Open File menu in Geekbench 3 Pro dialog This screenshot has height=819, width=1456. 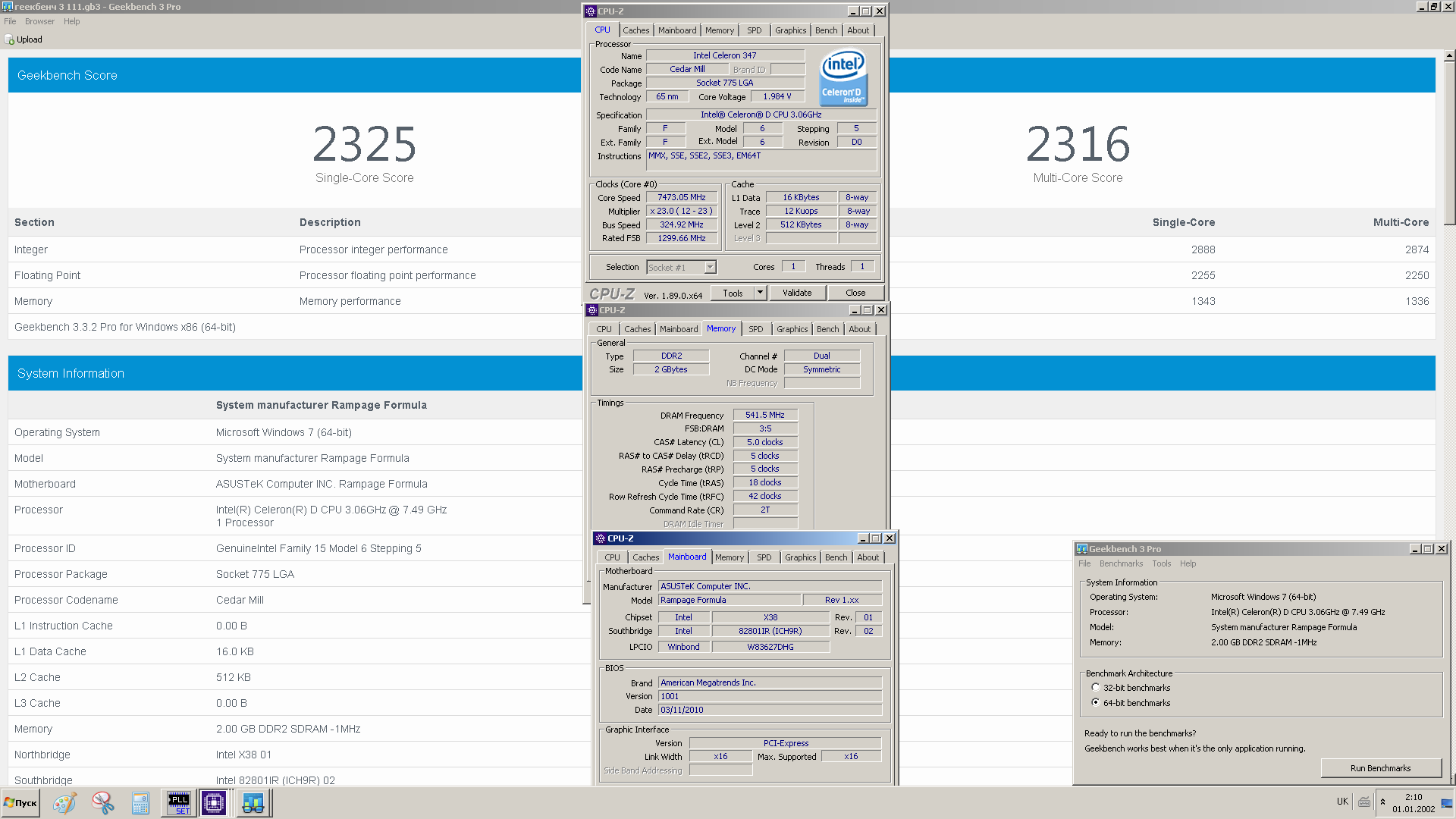pos(1084,563)
